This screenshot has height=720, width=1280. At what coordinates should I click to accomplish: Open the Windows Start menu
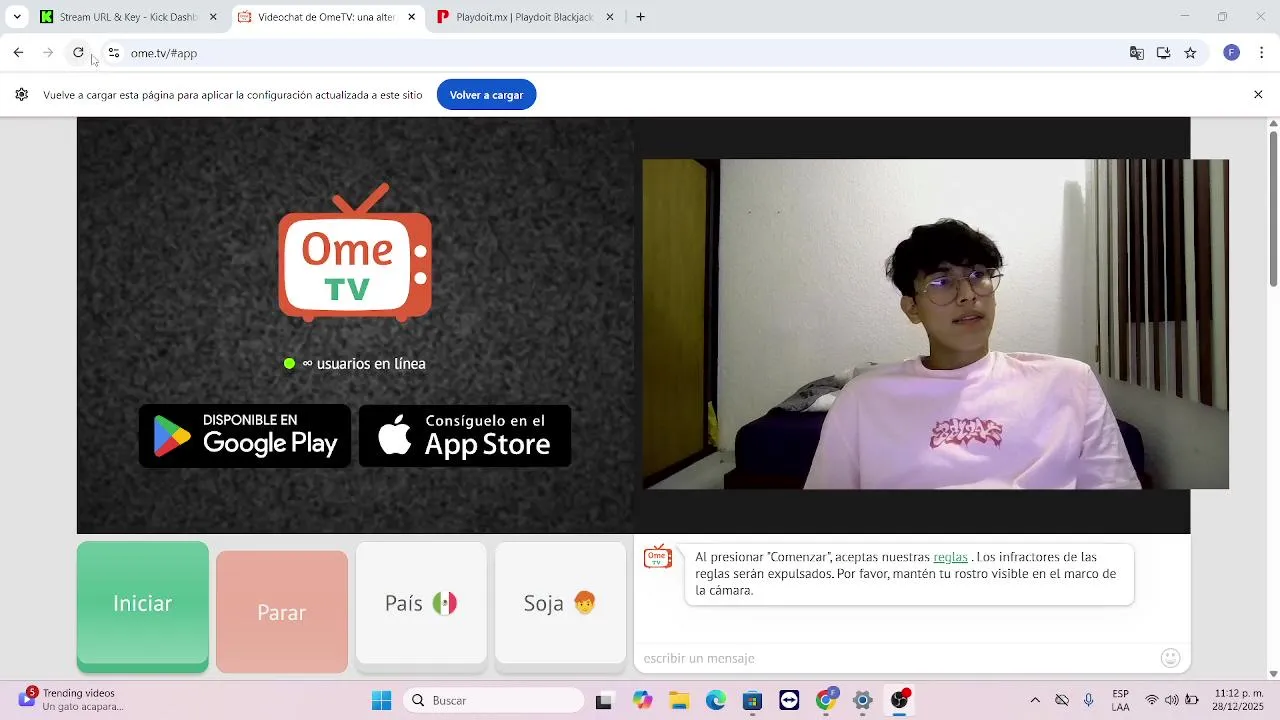382,701
